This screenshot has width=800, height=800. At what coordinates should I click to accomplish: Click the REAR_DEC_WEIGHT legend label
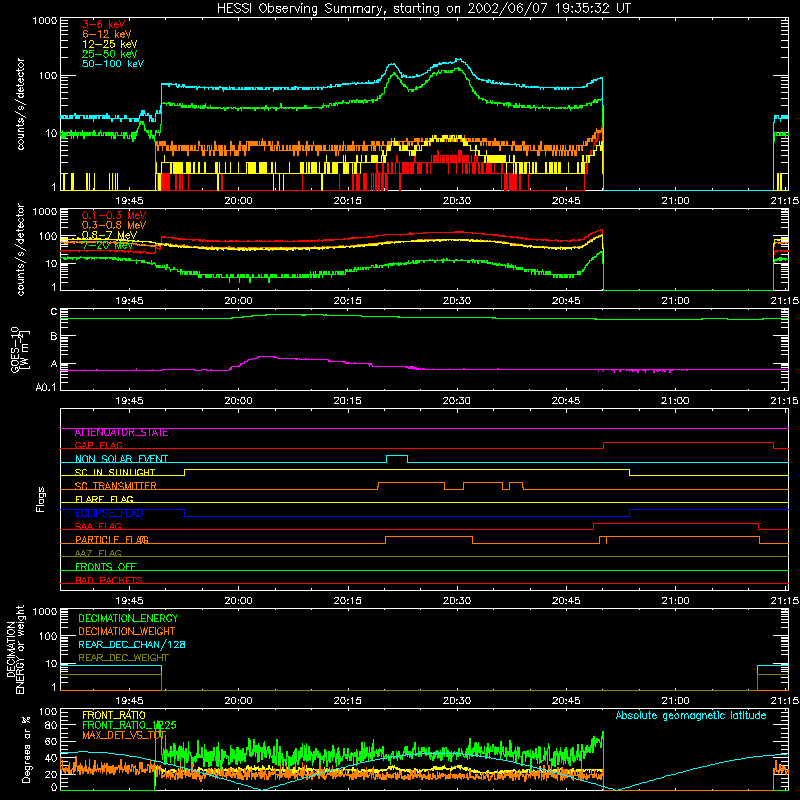(x=123, y=658)
